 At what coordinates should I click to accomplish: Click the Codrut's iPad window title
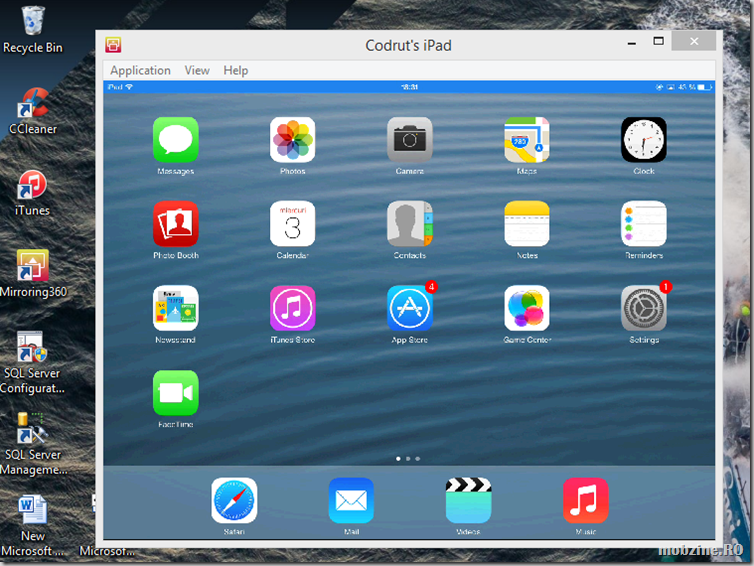point(408,45)
